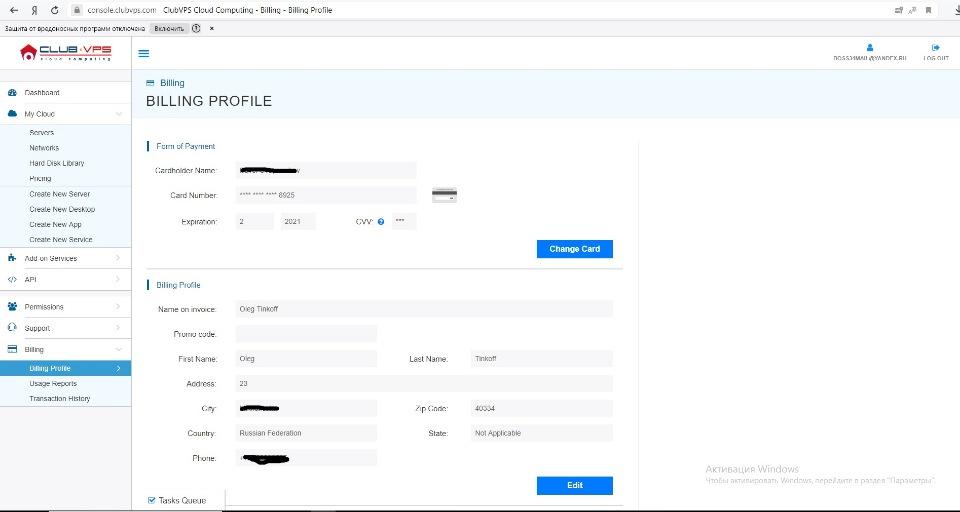Click the Log Out icon
Image resolution: width=960 pixels, height=512 pixels.
(936, 47)
